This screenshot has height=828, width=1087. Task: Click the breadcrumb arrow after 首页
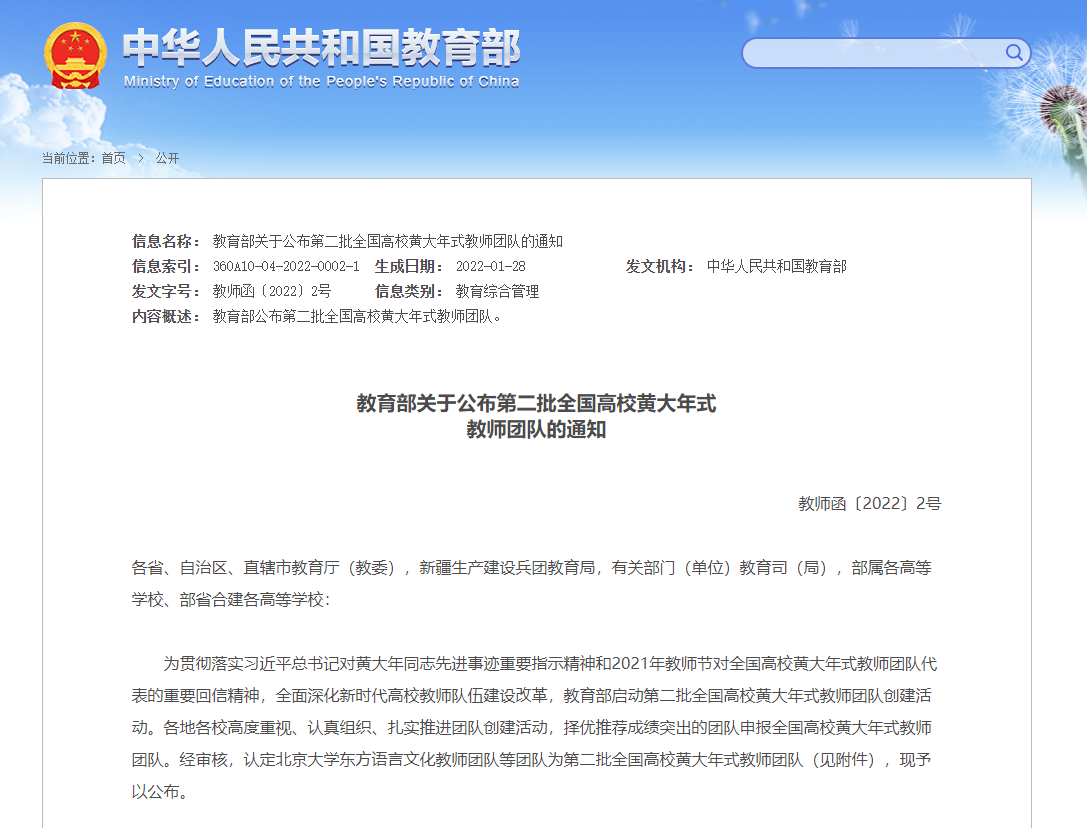pyautogui.click(x=141, y=158)
